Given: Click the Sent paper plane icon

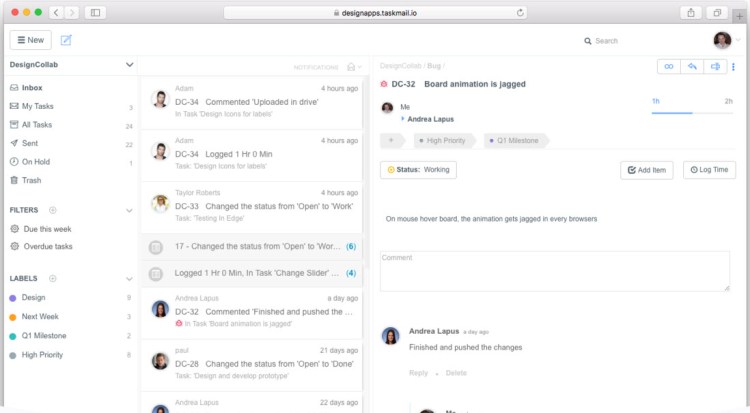Looking at the screenshot, I should pos(14,143).
